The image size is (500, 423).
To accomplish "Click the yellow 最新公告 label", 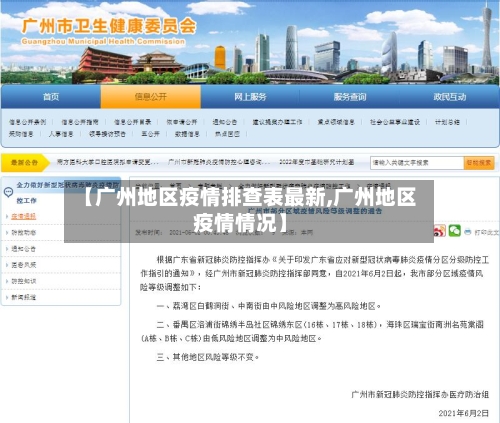I will point(25,163).
